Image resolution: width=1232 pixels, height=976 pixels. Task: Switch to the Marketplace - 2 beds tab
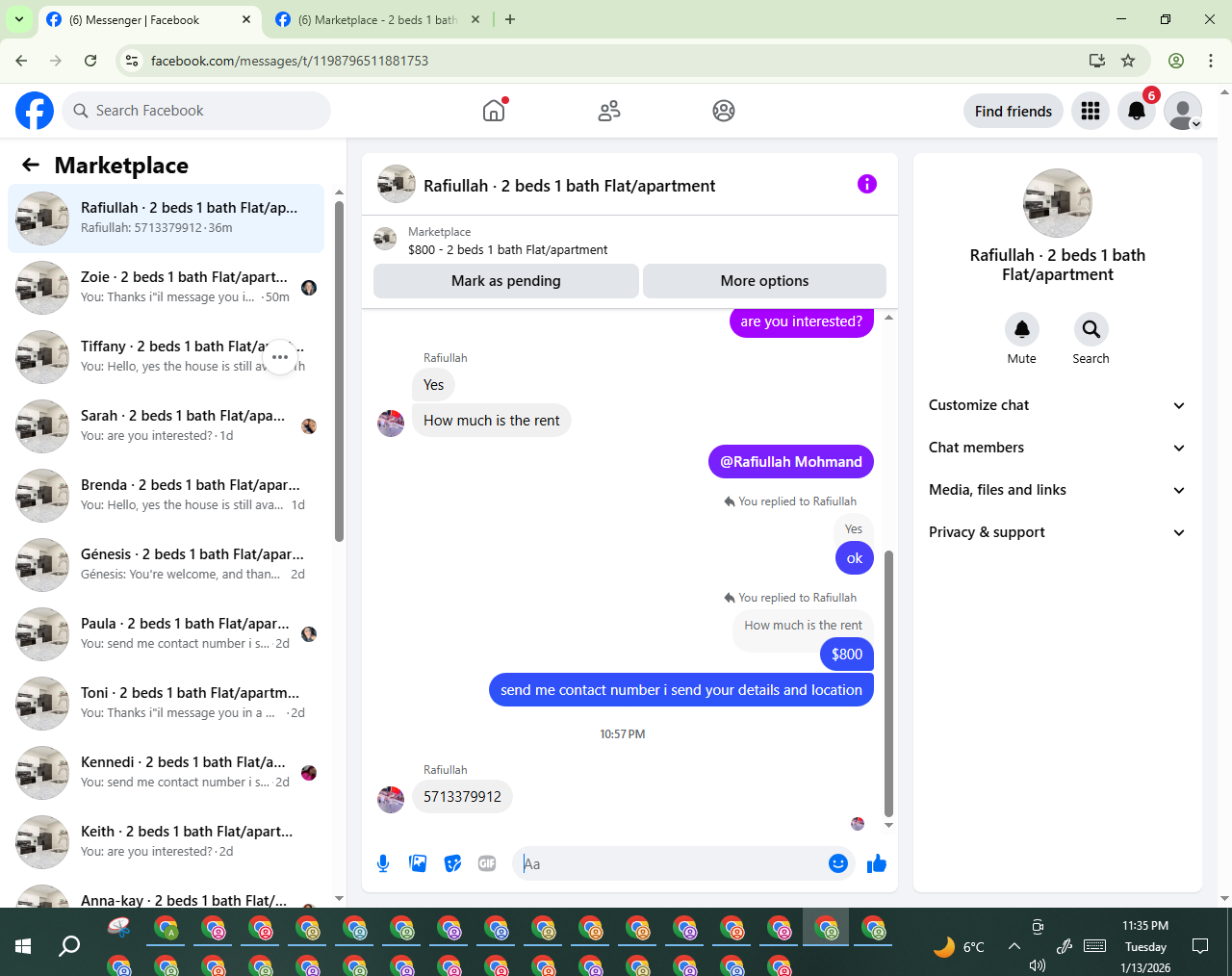[375, 19]
